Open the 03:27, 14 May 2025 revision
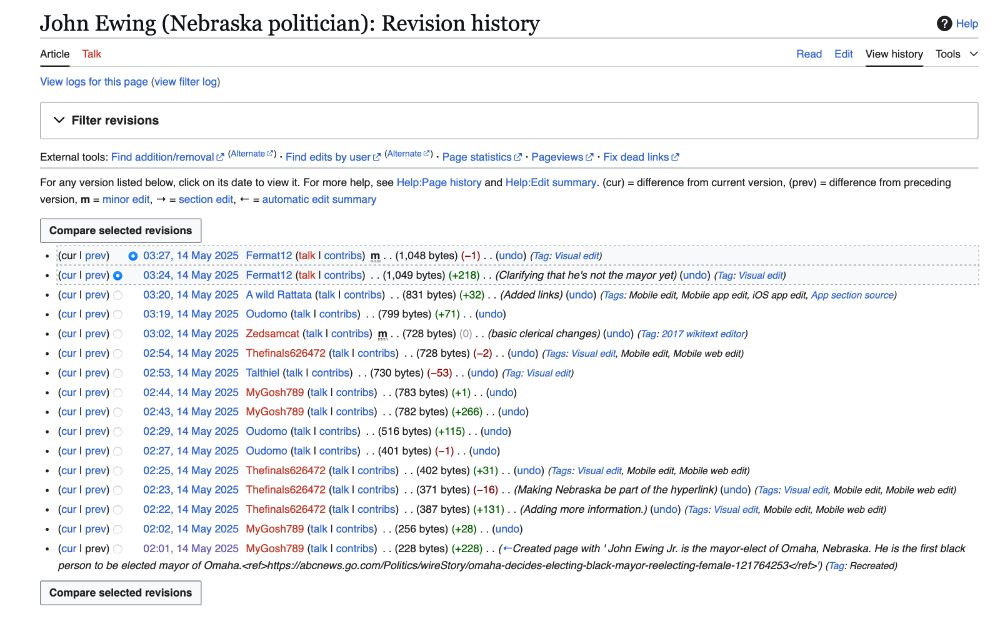Viewport: 1000px width, 617px height. 191,256
